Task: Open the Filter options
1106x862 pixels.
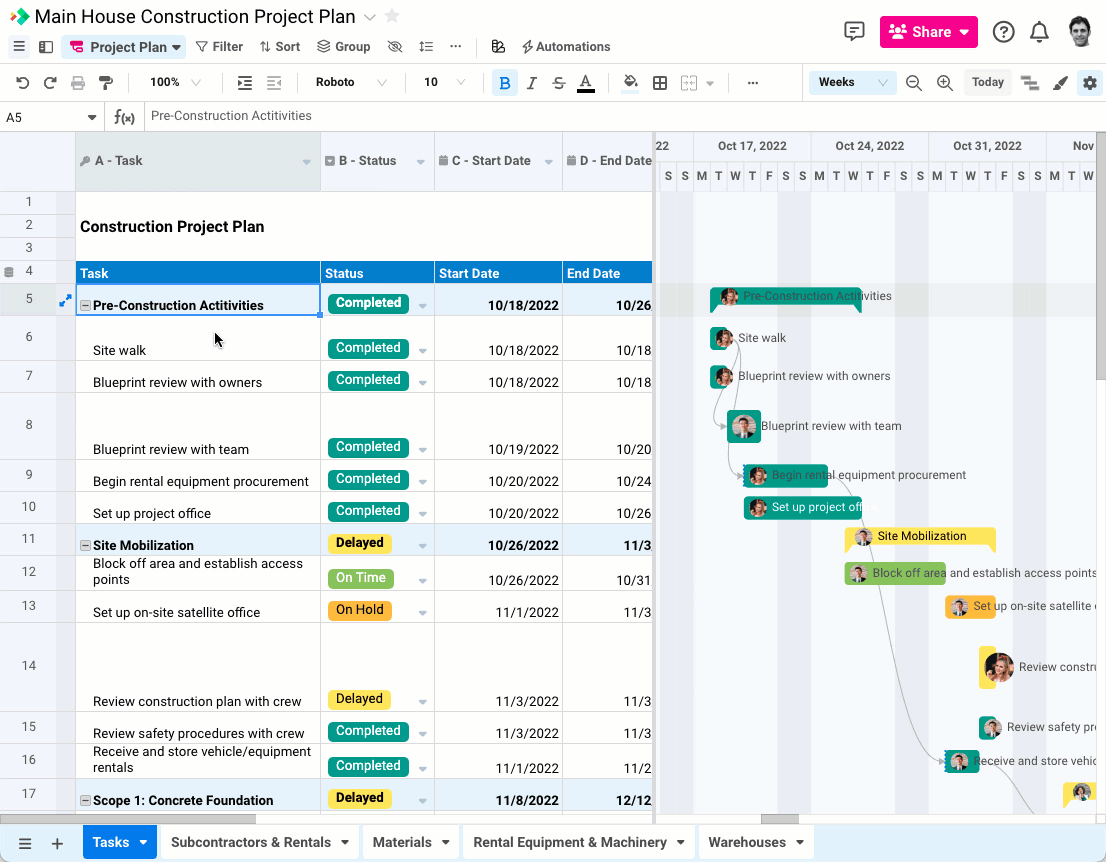Action: 219,46
